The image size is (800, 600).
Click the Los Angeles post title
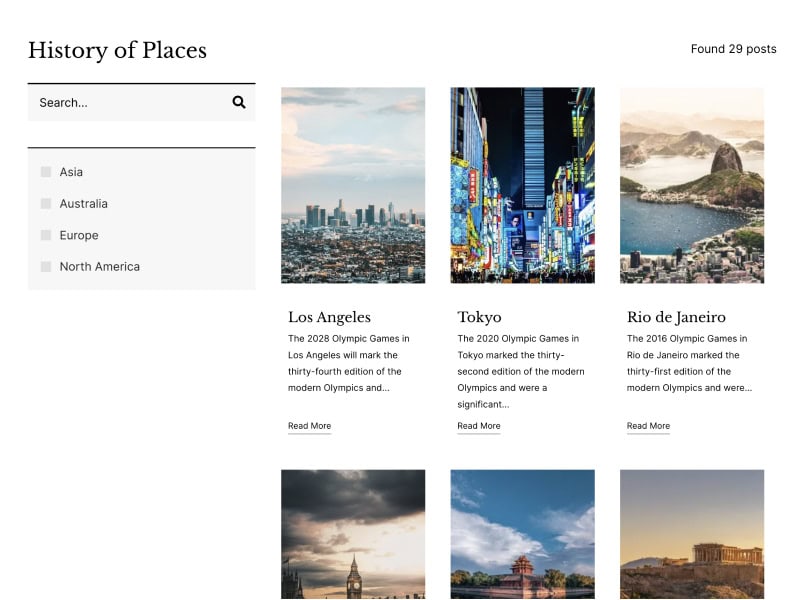click(x=329, y=317)
